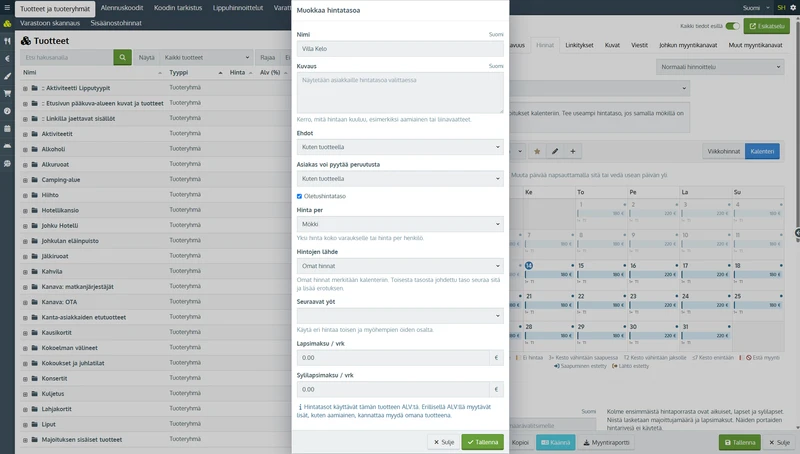Image resolution: width=800 pixels, height=454 pixels.
Task: Open the Ehdot dropdown
Action: pos(400,147)
